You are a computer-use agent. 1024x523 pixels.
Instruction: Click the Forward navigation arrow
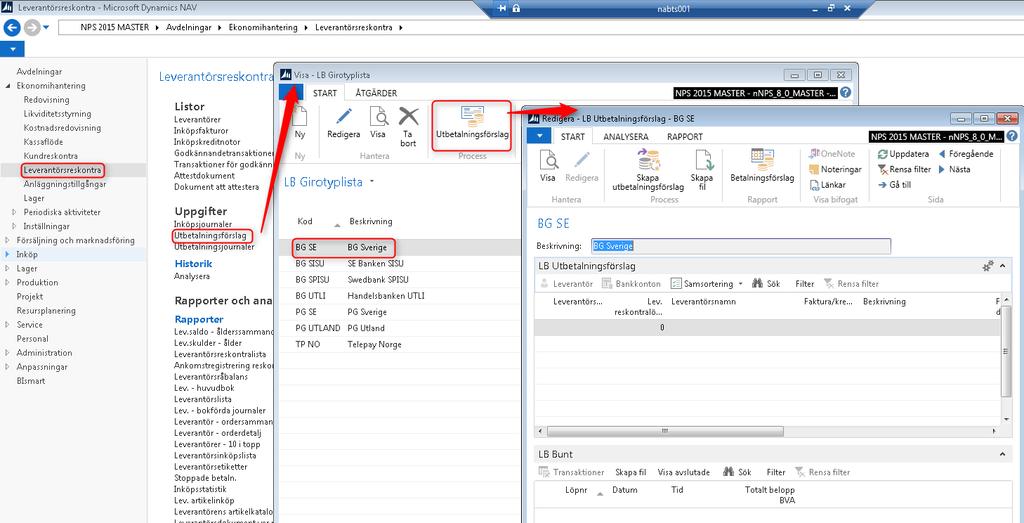(x=31, y=27)
